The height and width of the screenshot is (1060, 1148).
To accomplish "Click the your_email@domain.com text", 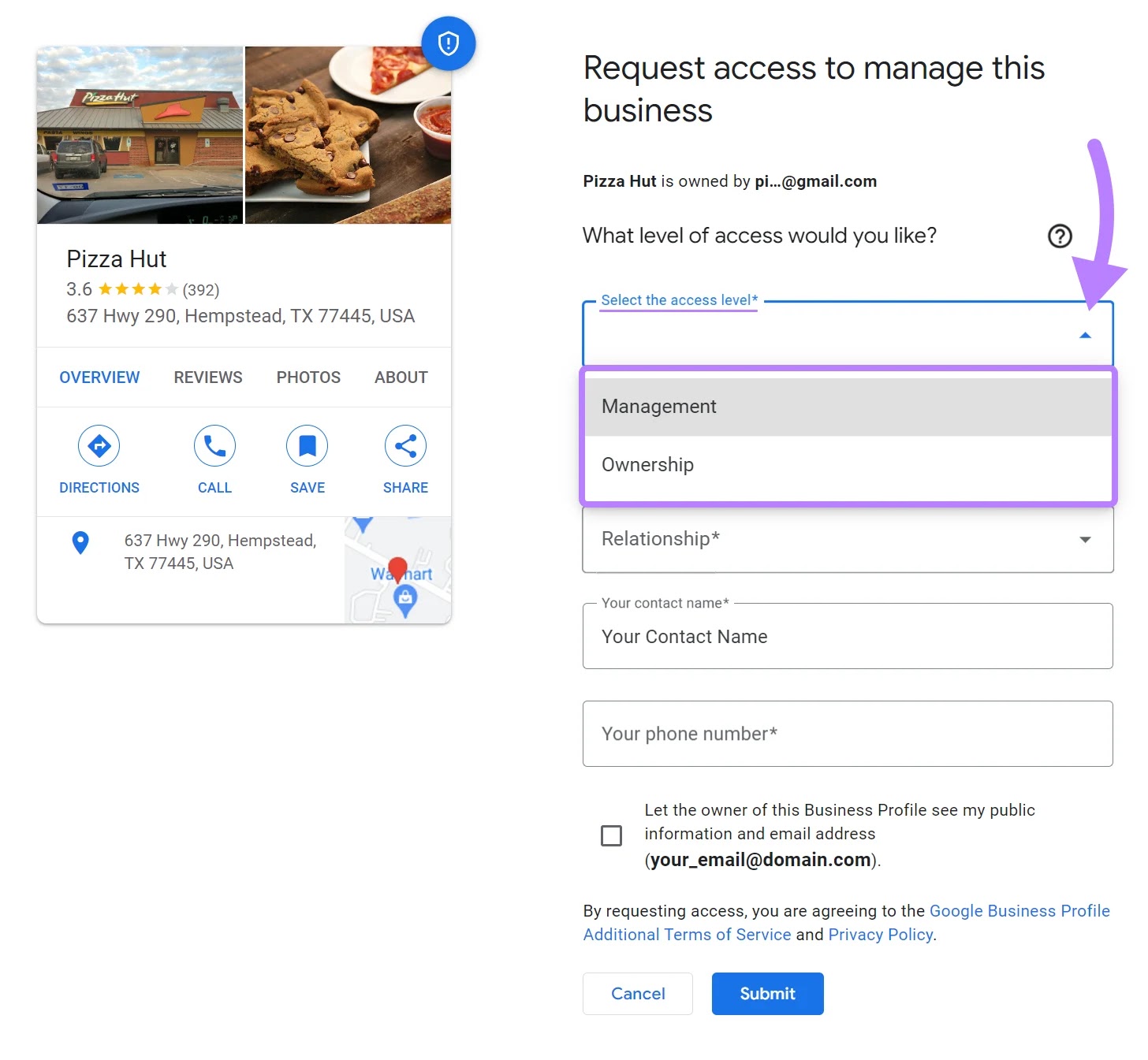I will pyautogui.click(x=761, y=860).
